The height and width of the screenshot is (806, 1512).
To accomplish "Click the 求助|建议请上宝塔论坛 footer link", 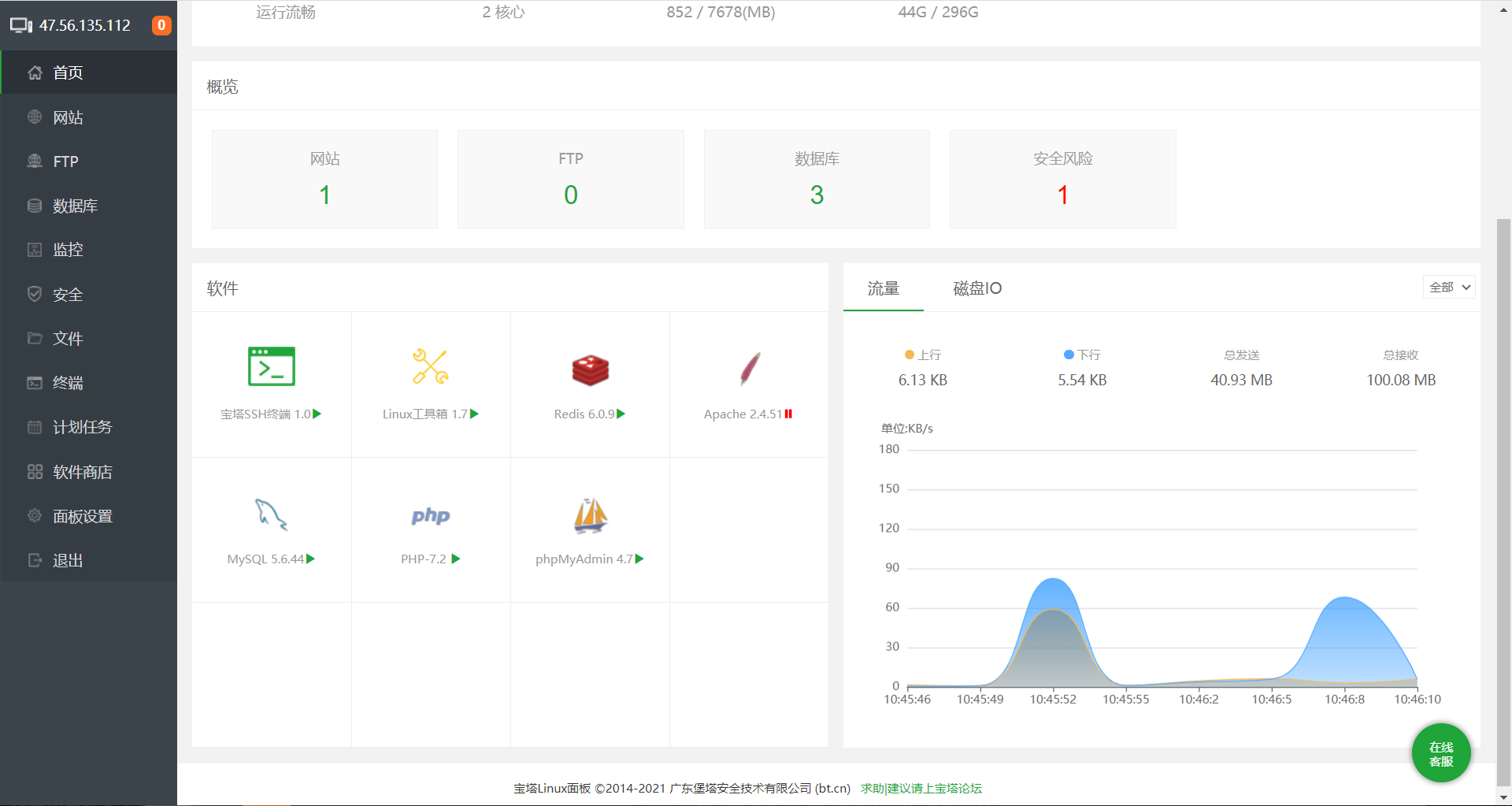I will (921, 788).
